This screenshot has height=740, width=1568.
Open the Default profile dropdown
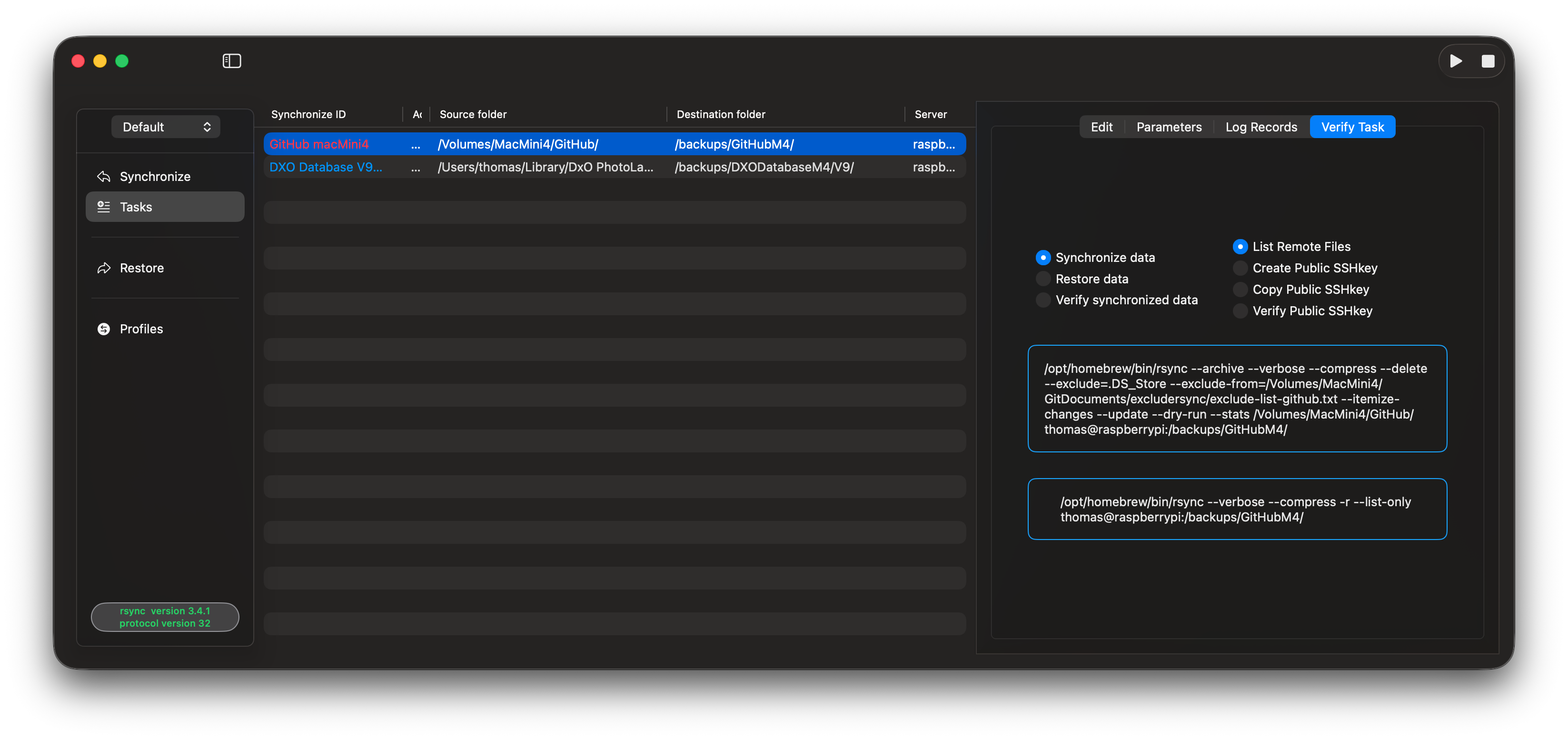tap(166, 127)
